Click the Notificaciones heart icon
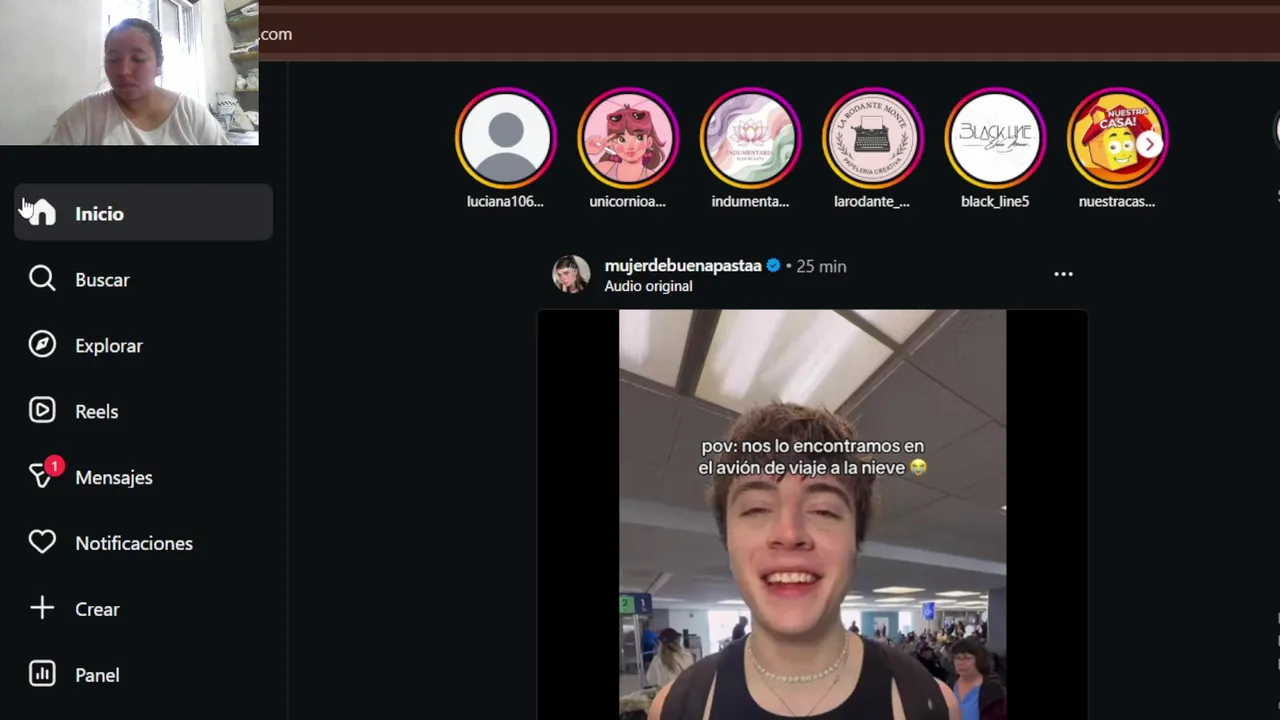Viewport: 1280px width, 720px height. 42,543
